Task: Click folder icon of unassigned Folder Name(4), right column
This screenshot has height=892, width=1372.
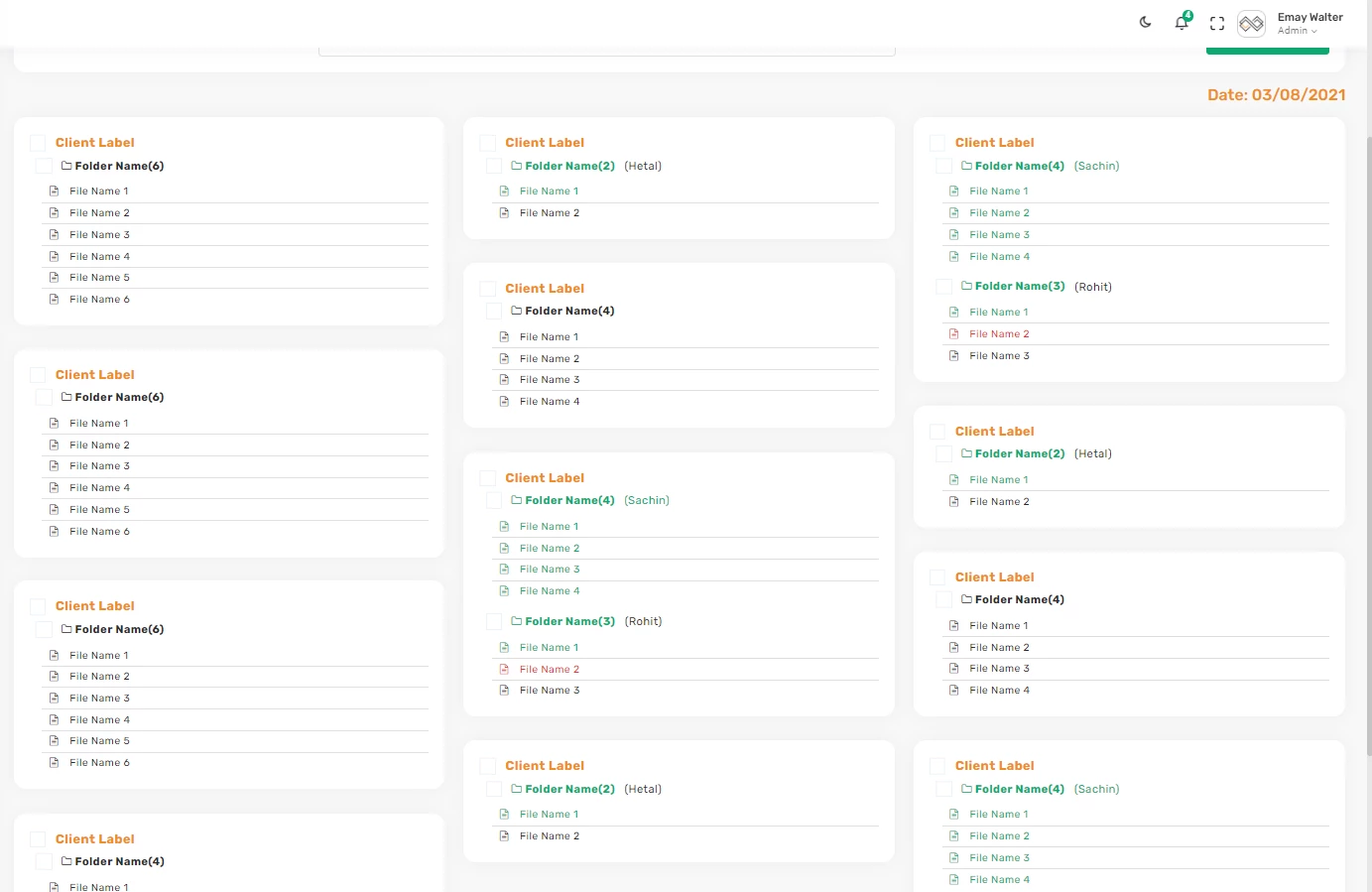Action: 966,599
